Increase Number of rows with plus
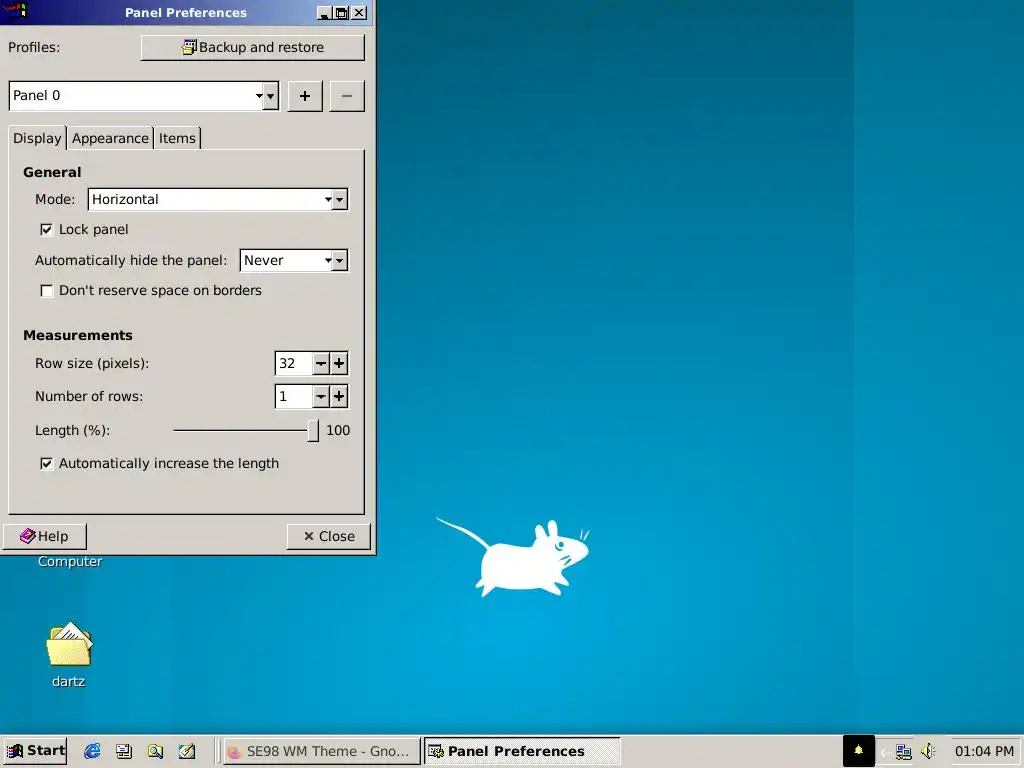 point(339,396)
